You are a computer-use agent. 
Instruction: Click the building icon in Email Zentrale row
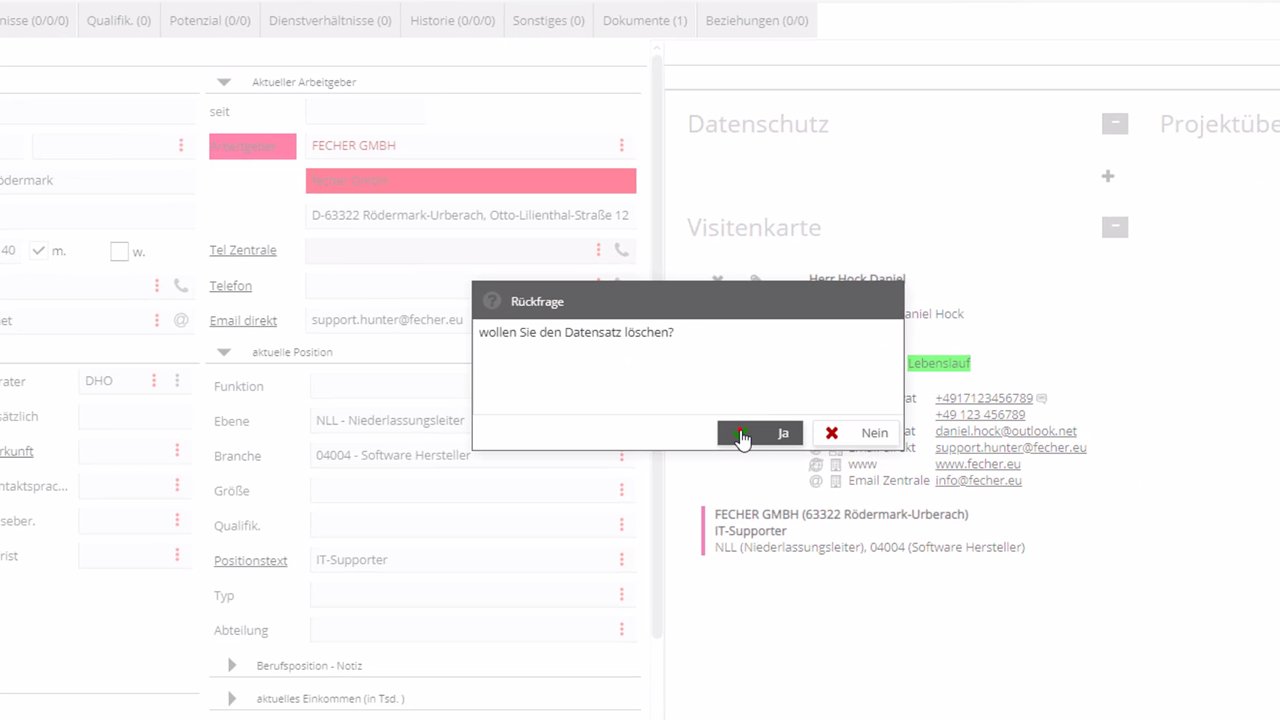click(x=836, y=481)
